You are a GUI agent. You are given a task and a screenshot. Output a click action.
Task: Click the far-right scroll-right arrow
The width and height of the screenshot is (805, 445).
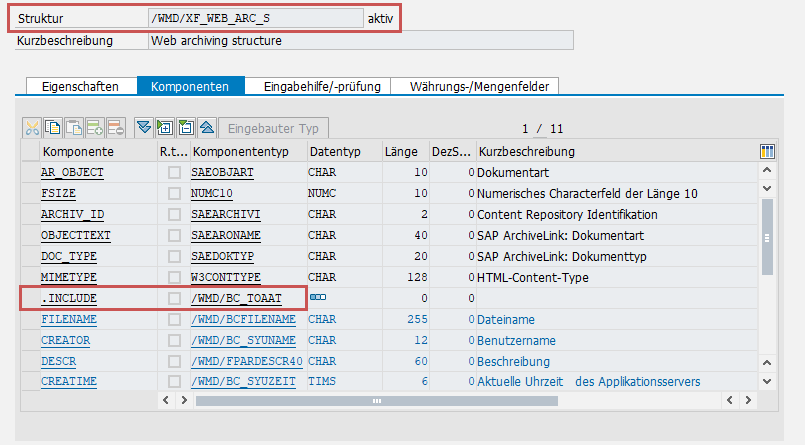pyautogui.click(x=748, y=400)
